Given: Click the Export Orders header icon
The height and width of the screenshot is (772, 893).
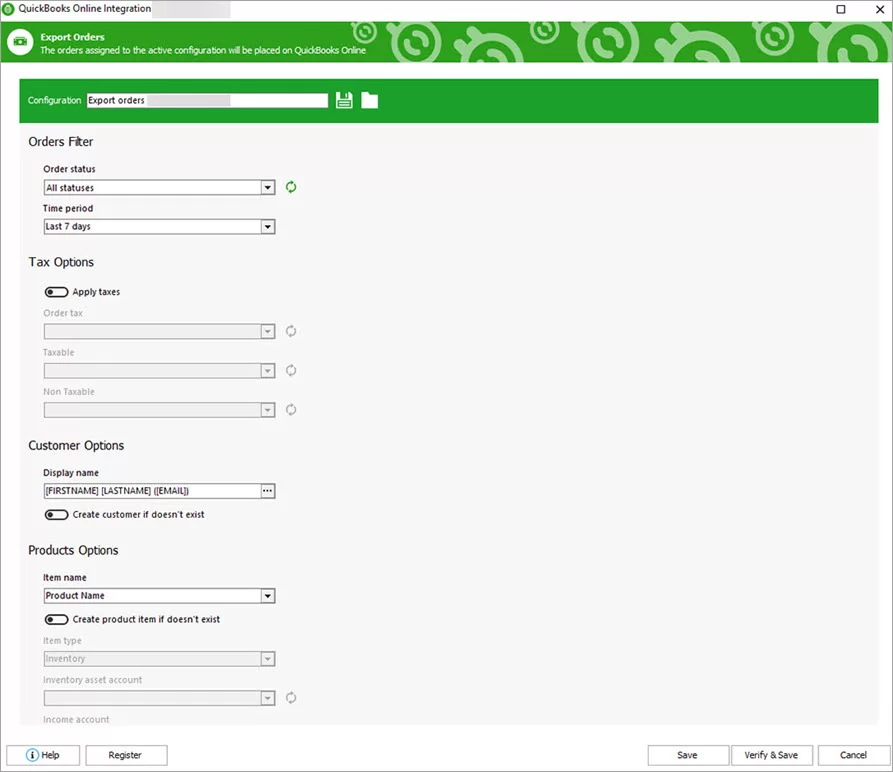Looking at the screenshot, I should (21, 42).
